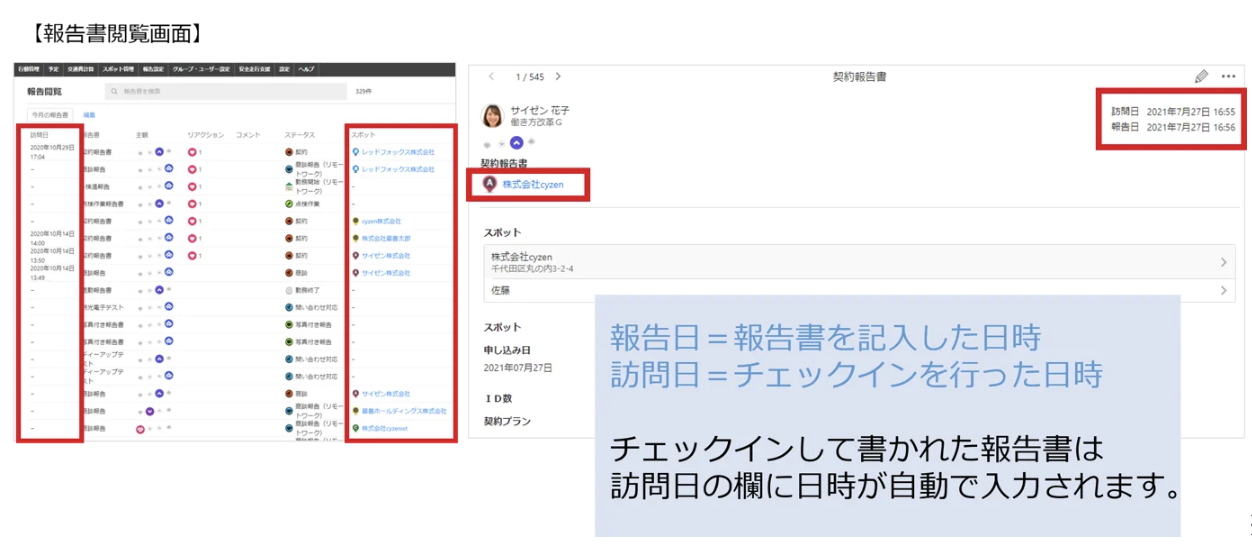Open the cyzen株式会社 spot link
Image resolution: width=1252 pixels, height=548 pixels.
[381, 221]
